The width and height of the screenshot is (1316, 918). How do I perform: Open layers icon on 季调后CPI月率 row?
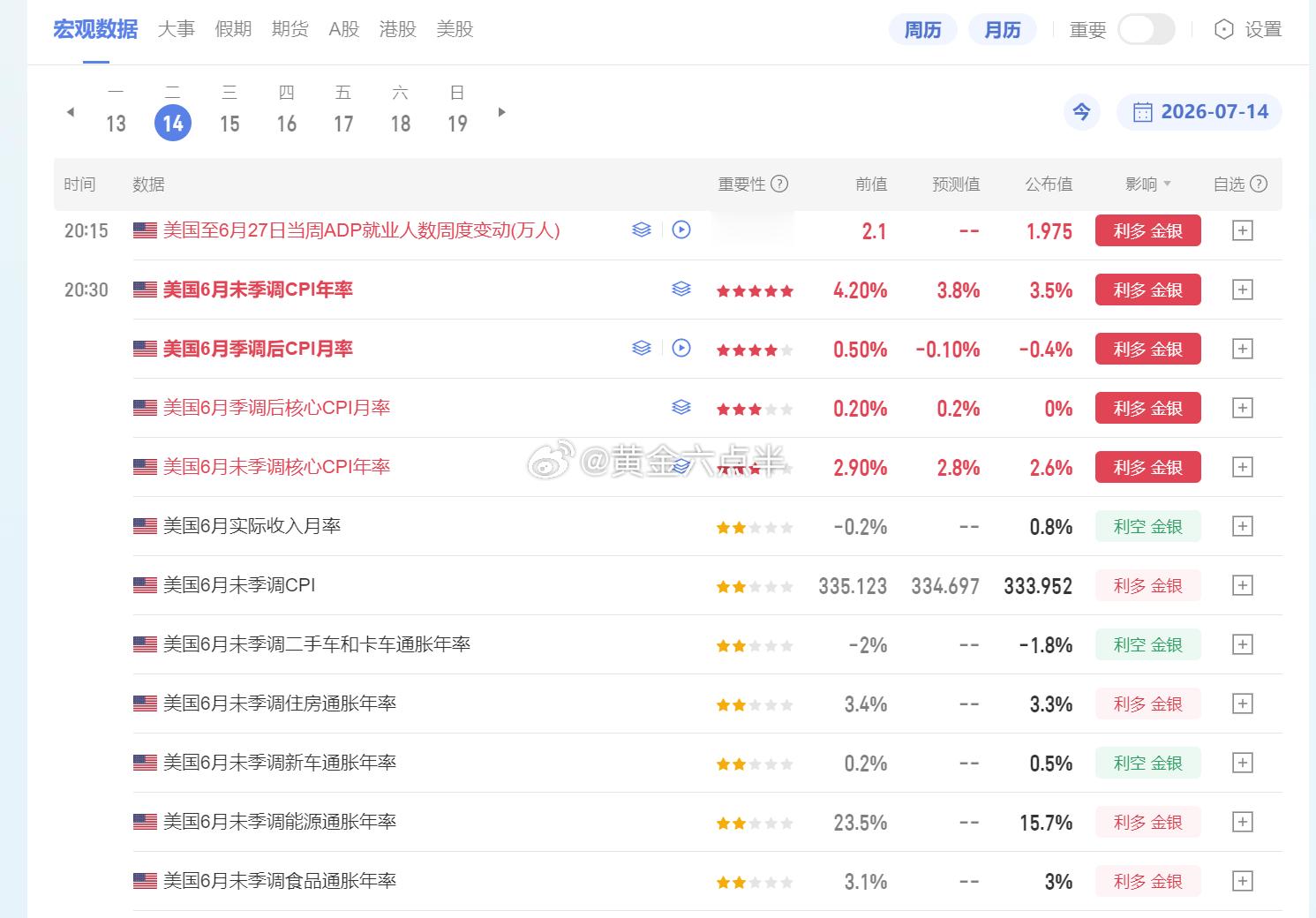(642, 348)
